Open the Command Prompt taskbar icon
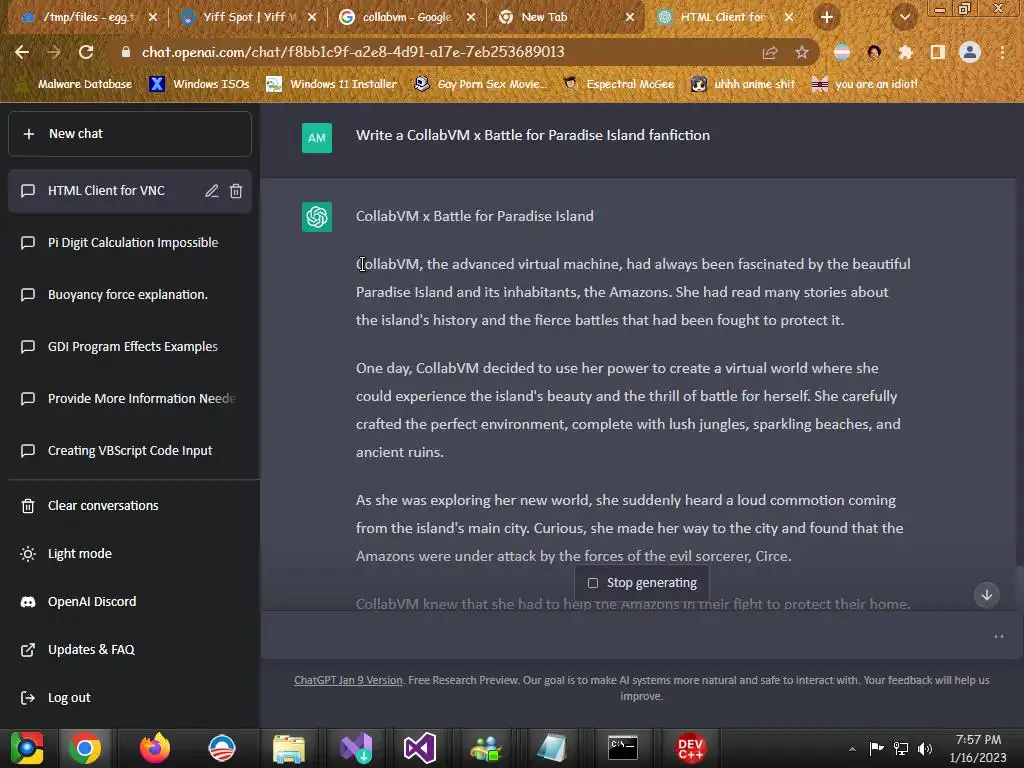 tap(623, 748)
